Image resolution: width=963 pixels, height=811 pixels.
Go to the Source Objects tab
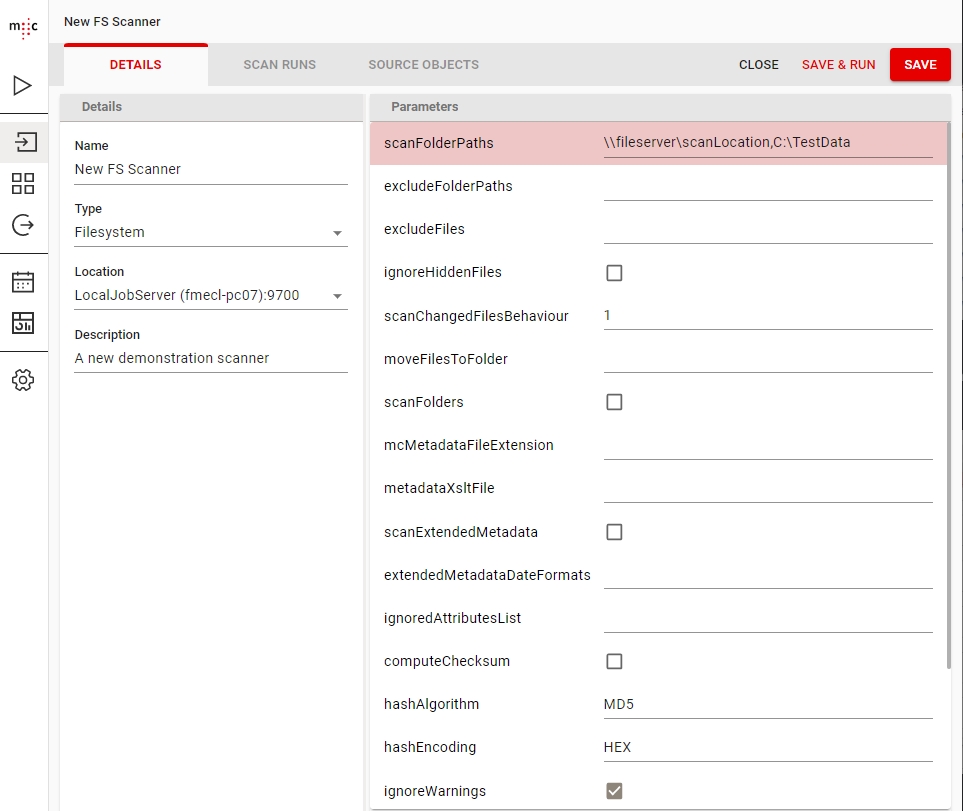point(423,65)
